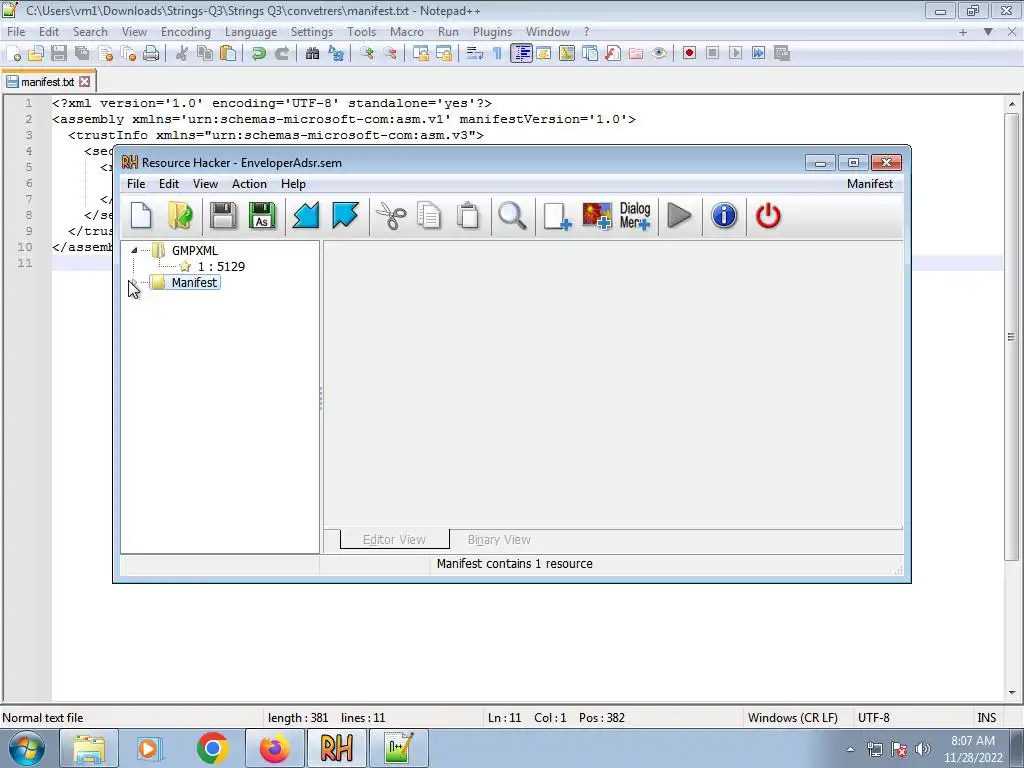Viewport: 1024px width, 768px height.
Task: Open Resource Hacker Action menu
Action: click(x=249, y=184)
